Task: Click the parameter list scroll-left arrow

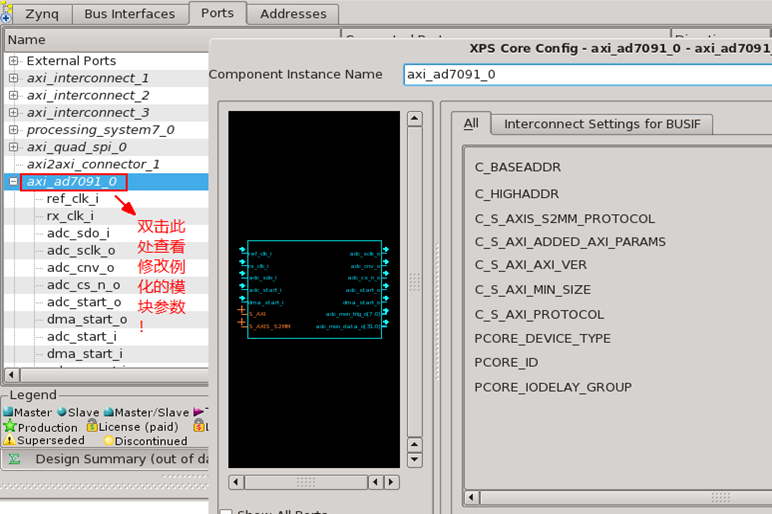Action: (x=472, y=497)
